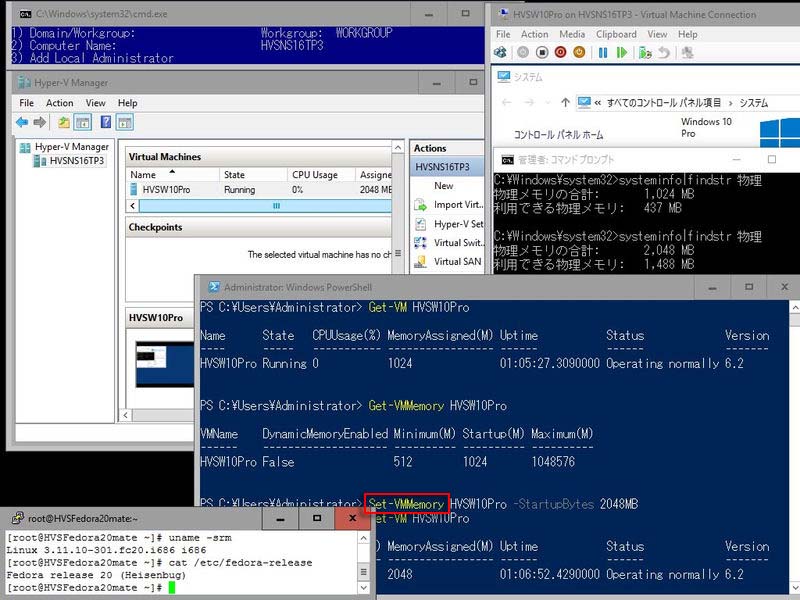Click the Enhanced Session toolbar icon
Image resolution: width=800 pixels, height=600 pixels.
click(687, 53)
